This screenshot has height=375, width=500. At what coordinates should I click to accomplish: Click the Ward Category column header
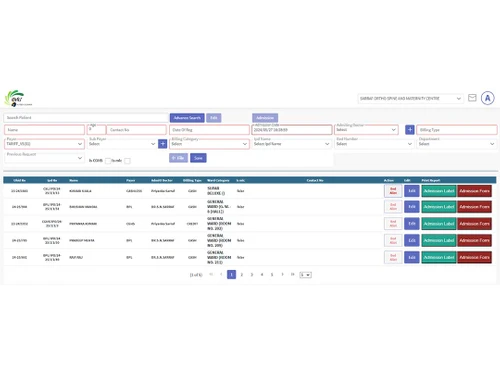pos(218,180)
